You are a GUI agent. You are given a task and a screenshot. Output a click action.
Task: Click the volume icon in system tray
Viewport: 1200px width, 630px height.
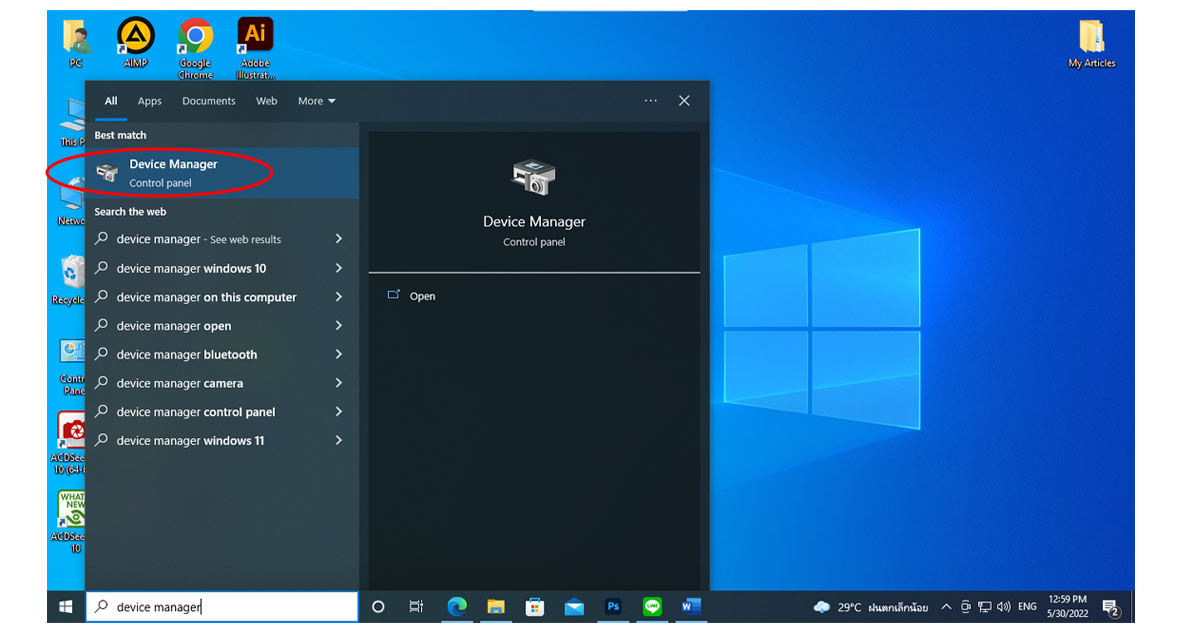tap(1003, 607)
